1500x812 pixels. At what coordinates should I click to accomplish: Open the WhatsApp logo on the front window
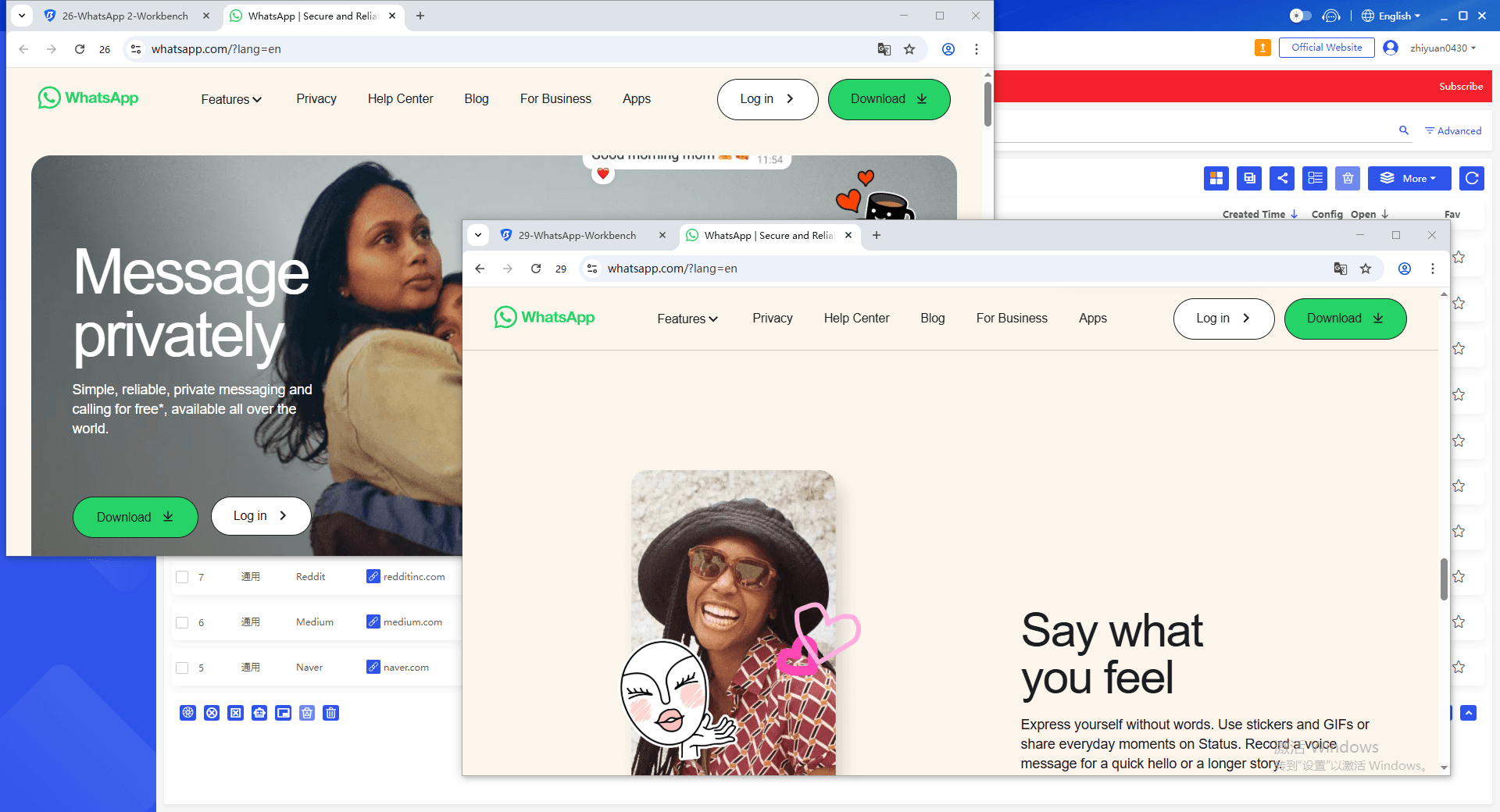[x=545, y=318]
